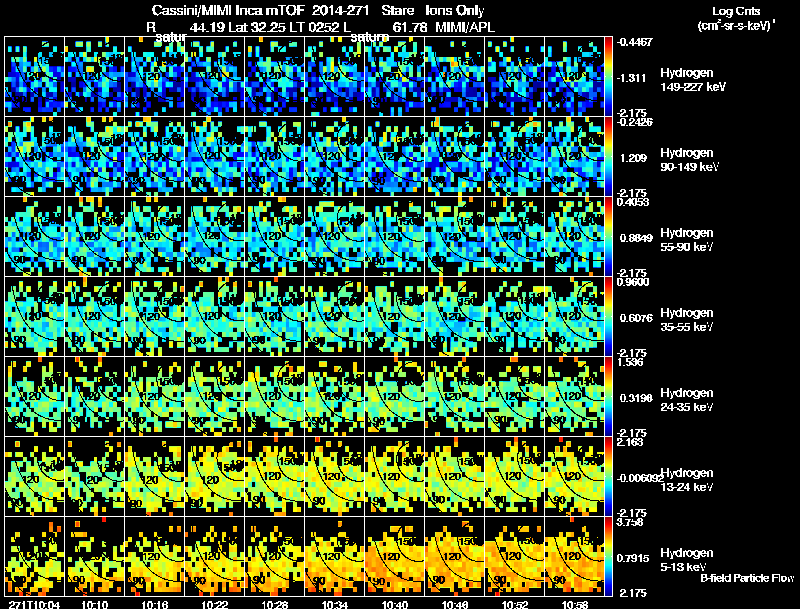
Task: Click the Cassini/MIMI Inca mTOF title
Action: [x=228, y=10]
